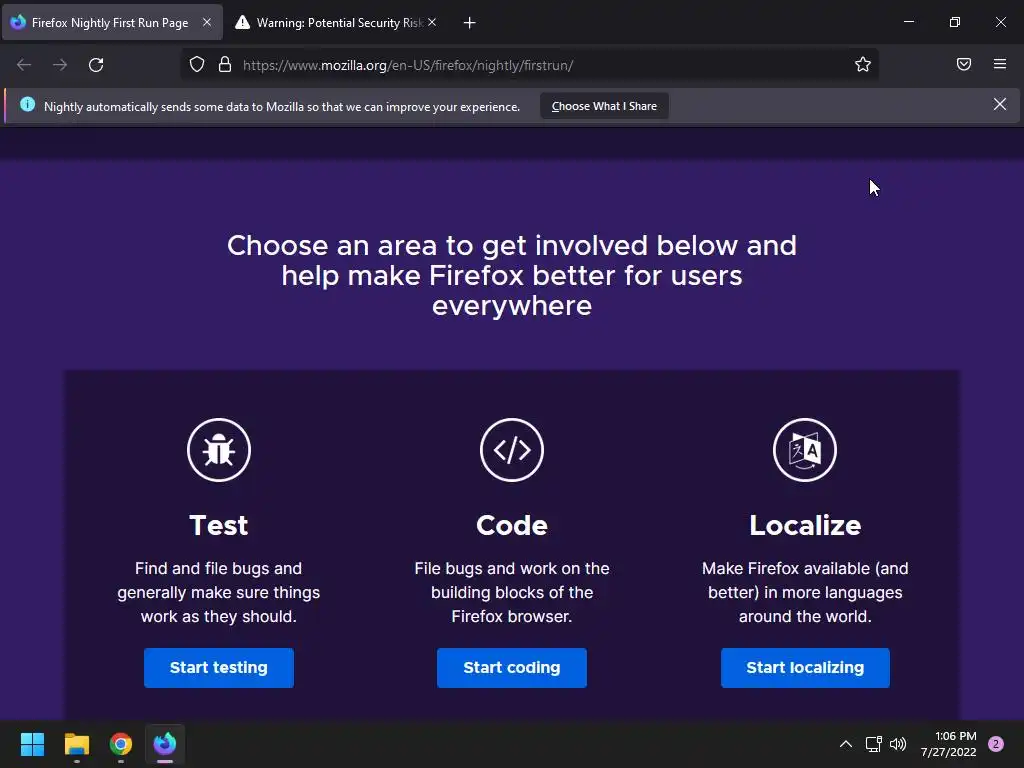This screenshot has width=1024, height=768.
Task: Minimize the Firefox window
Action: 909,22
